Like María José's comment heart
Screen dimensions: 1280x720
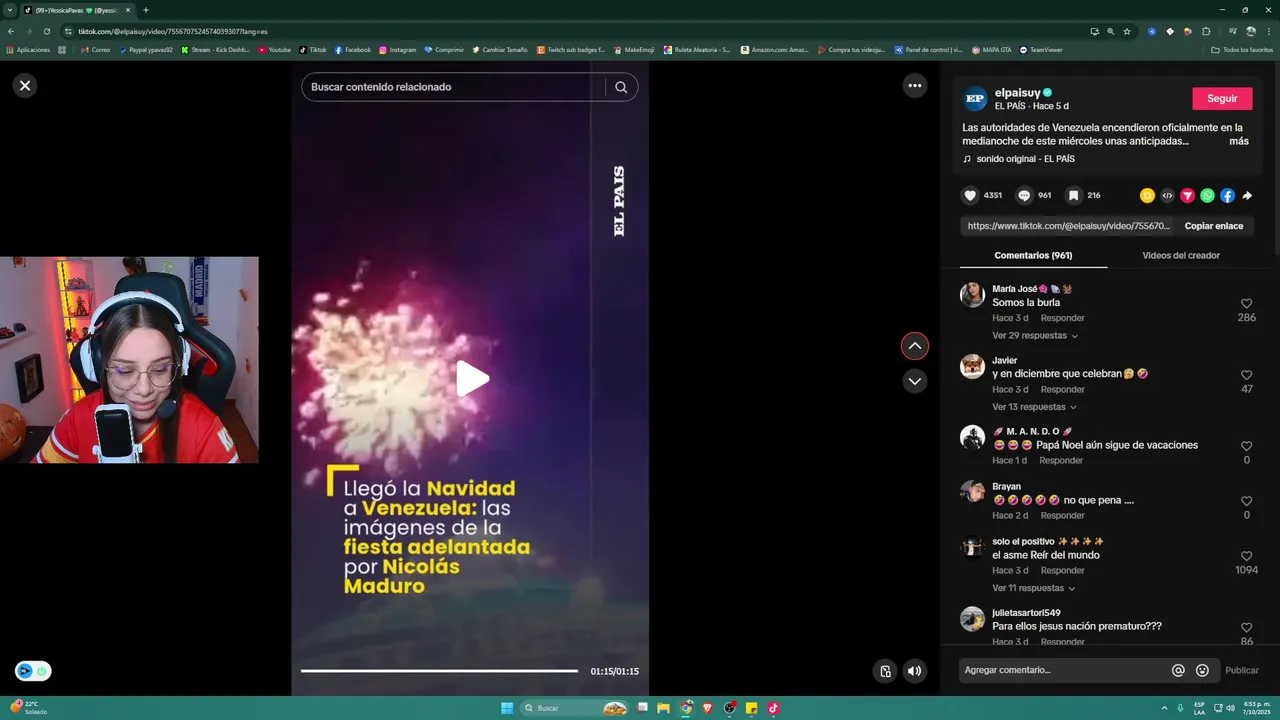coord(1246,304)
